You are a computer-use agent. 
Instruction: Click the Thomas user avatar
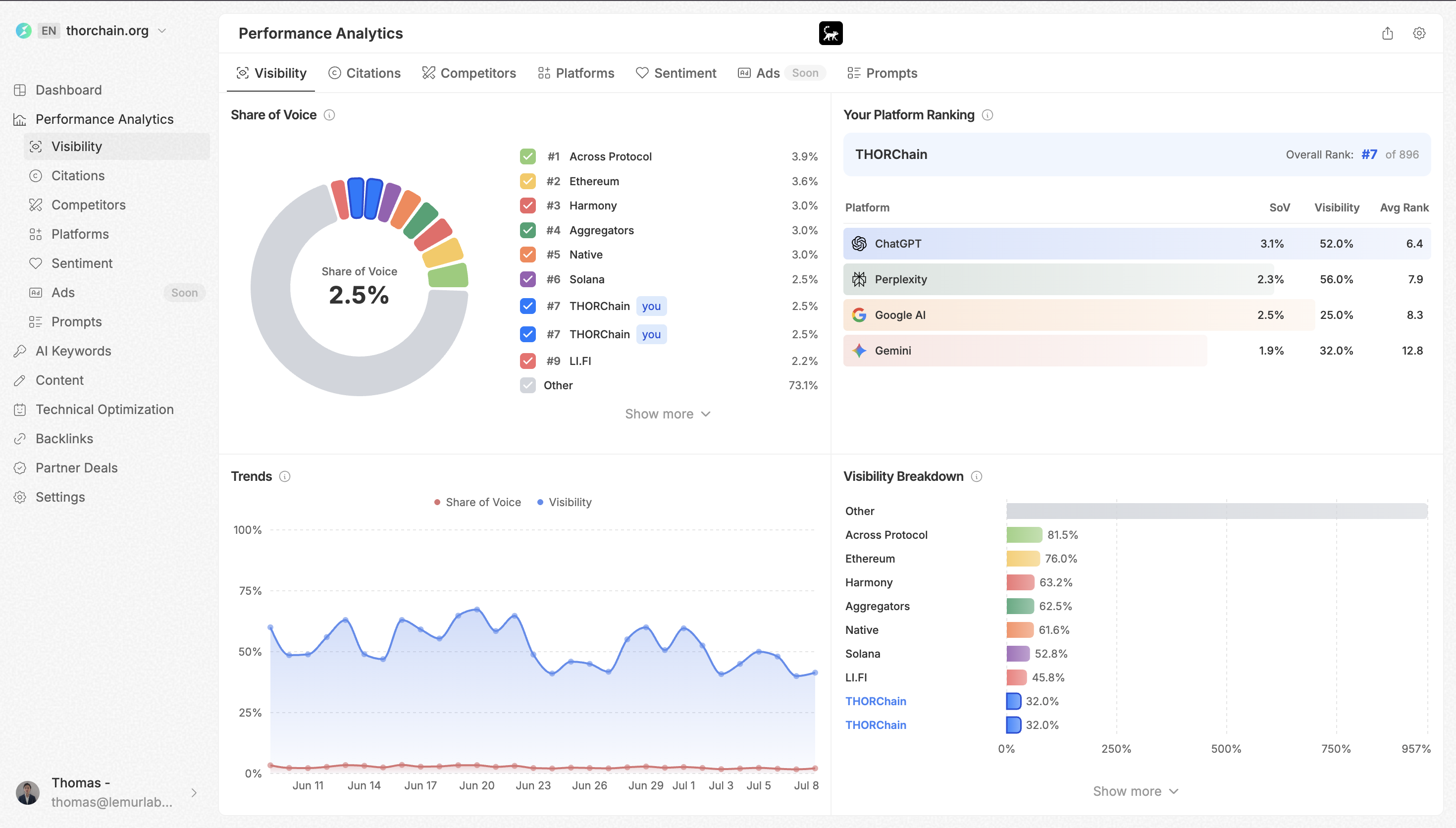click(27, 792)
